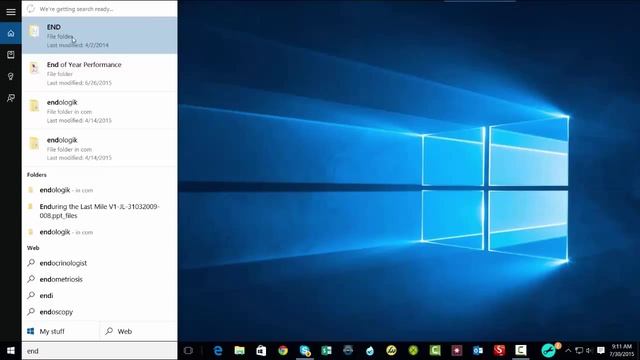Open the Windows Store taskbar icon
The image size is (640, 360).
click(x=261, y=351)
